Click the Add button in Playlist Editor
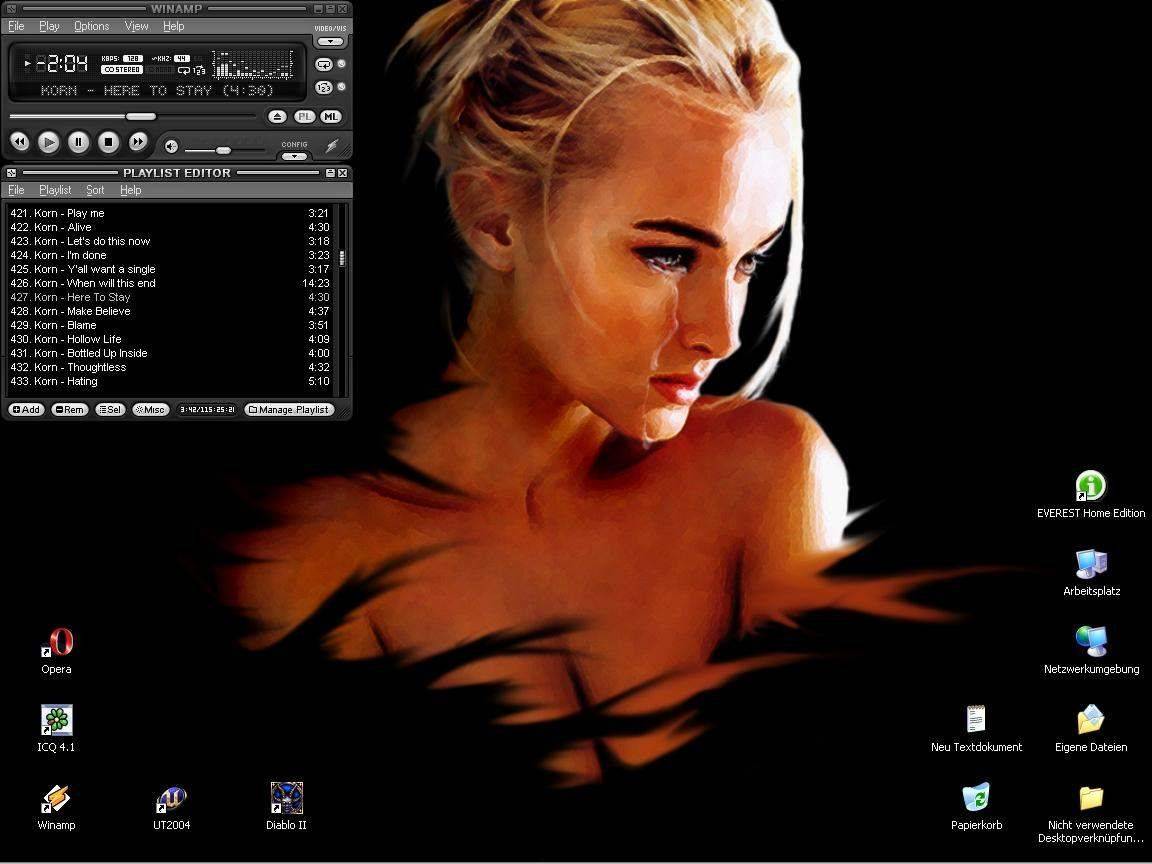This screenshot has width=1152, height=864. (x=26, y=409)
